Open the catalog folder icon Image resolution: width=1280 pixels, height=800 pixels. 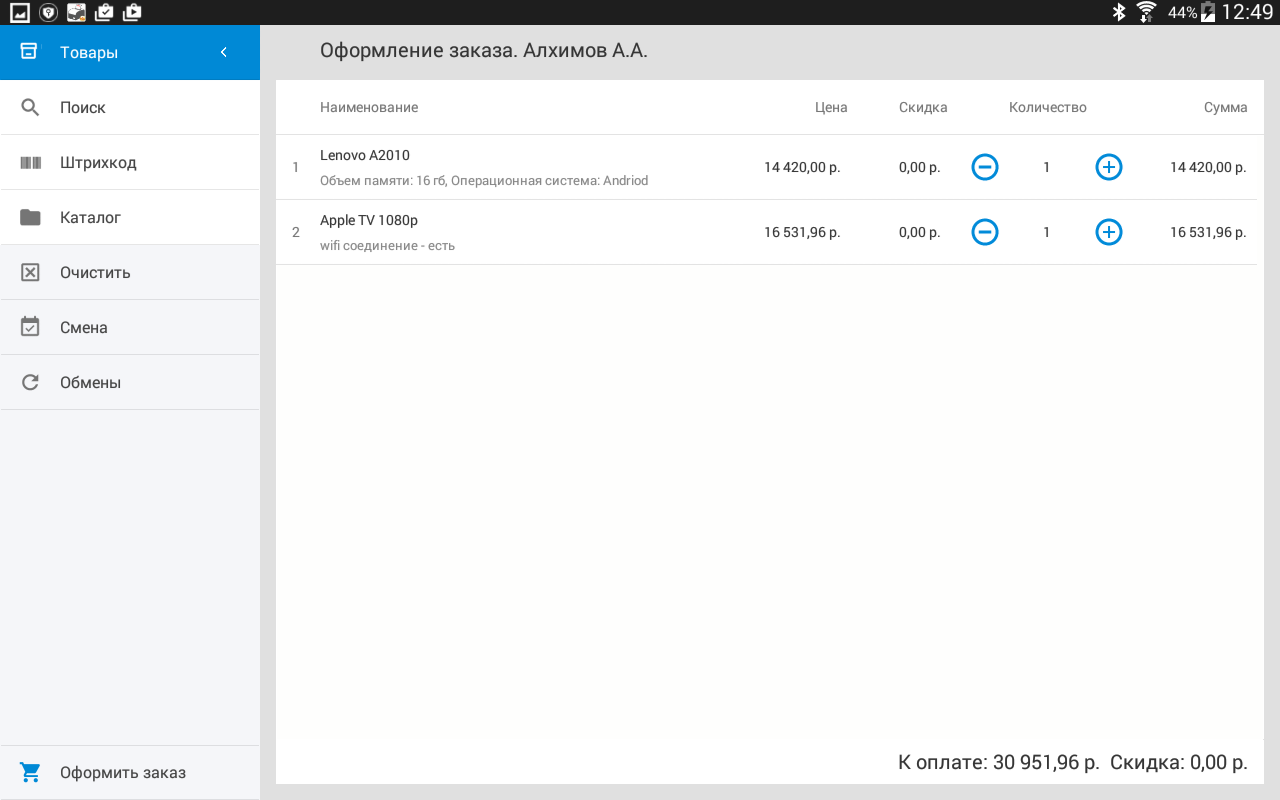[x=30, y=217]
